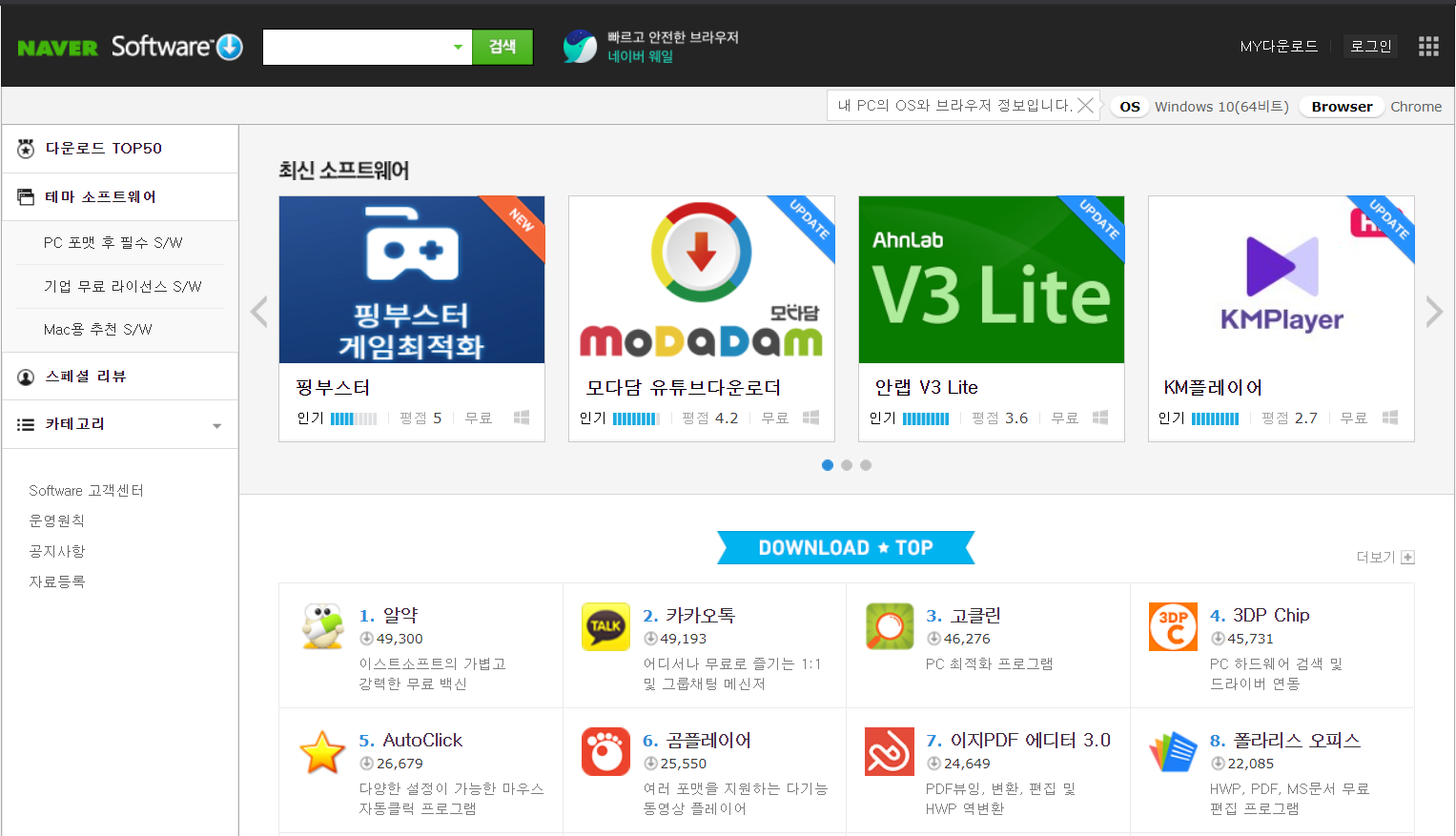Open the search box dropdown arrow
The height and width of the screenshot is (836, 1456).
[x=458, y=47]
